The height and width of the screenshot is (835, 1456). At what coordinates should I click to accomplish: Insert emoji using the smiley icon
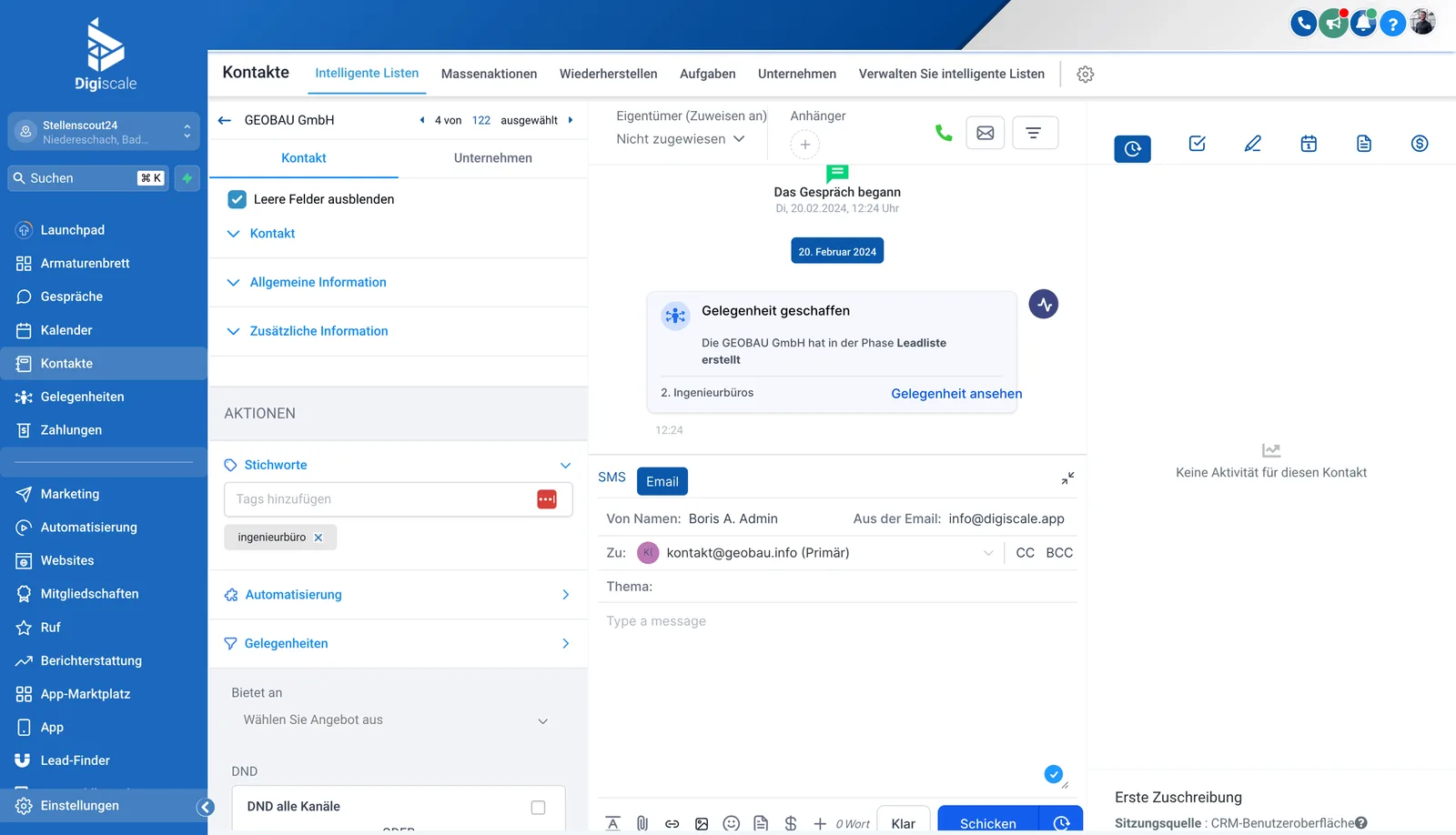pyautogui.click(x=731, y=823)
